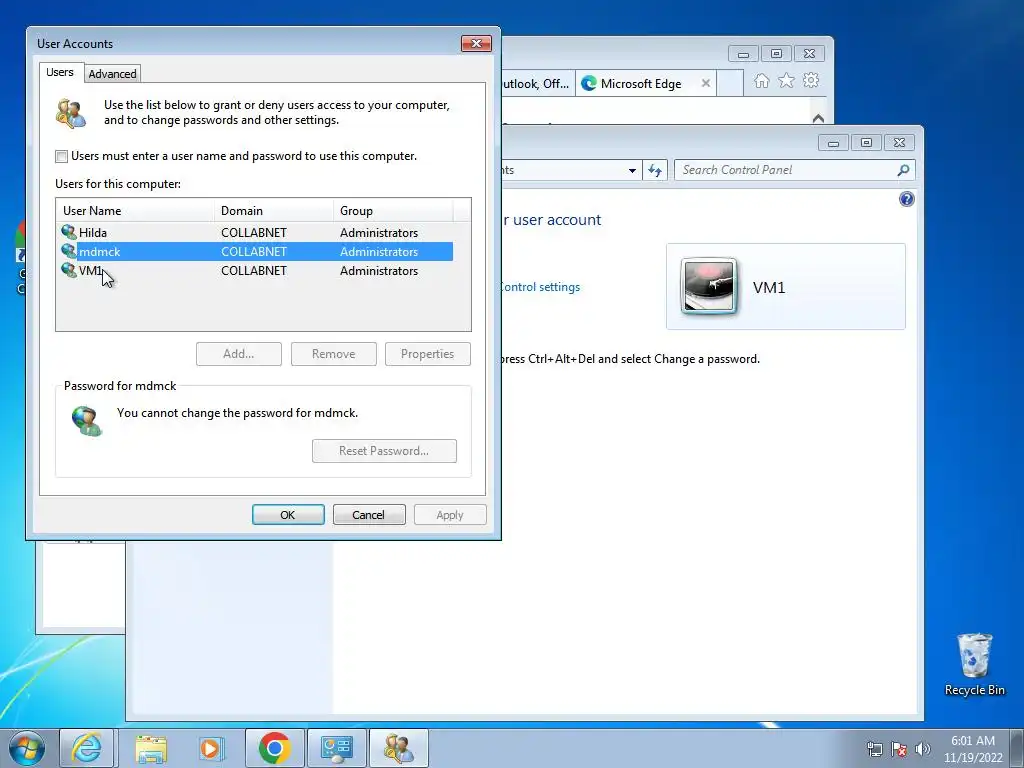The height and width of the screenshot is (768, 1024).
Task: Launch Windows Media Player from taskbar
Action: (x=212, y=748)
